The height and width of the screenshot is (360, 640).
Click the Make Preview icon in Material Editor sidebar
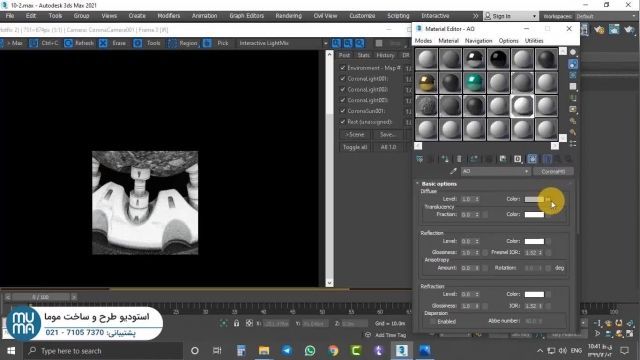573,109
